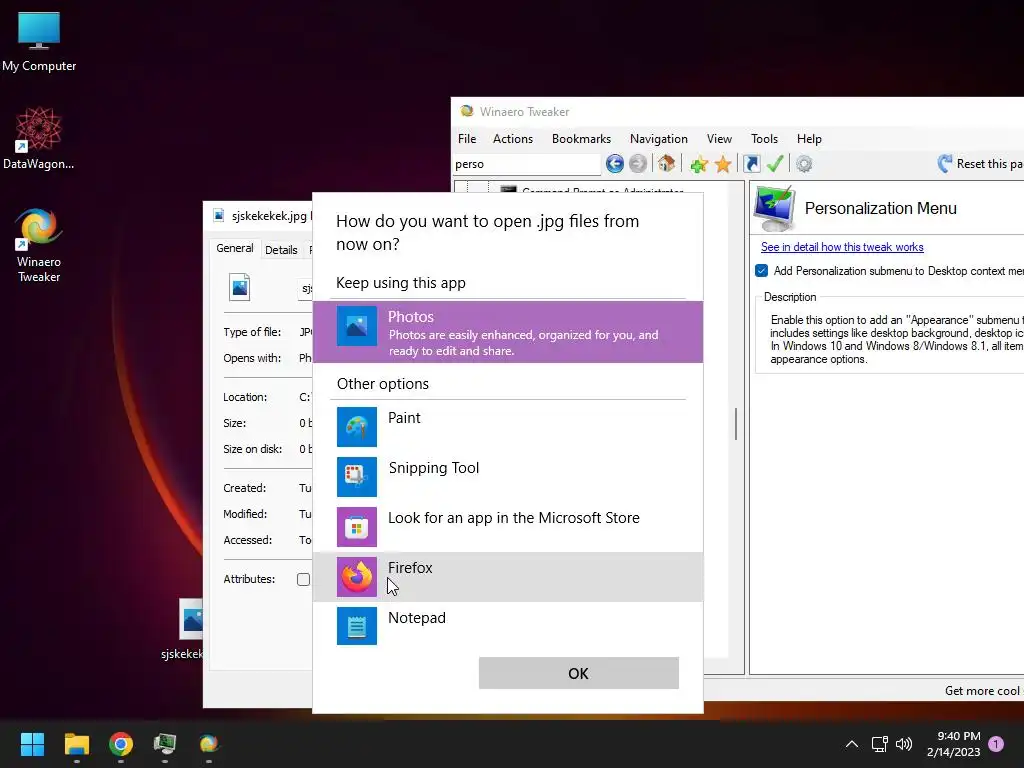Open File Explorer from taskbar
The image size is (1024, 768).
pyautogui.click(x=76, y=744)
